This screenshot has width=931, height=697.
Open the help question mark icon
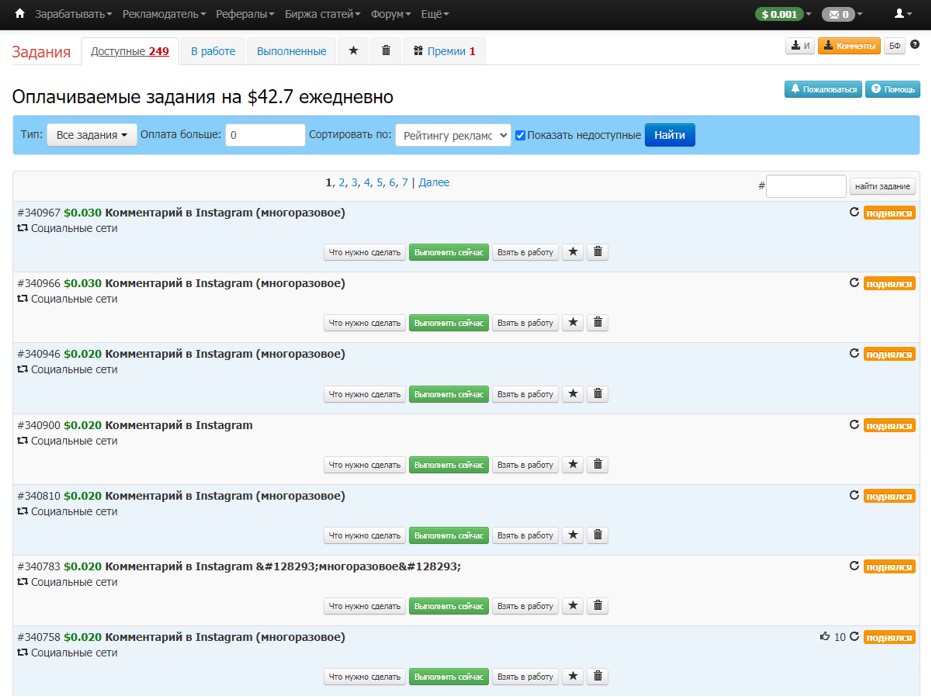pyautogui.click(x=915, y=45)
